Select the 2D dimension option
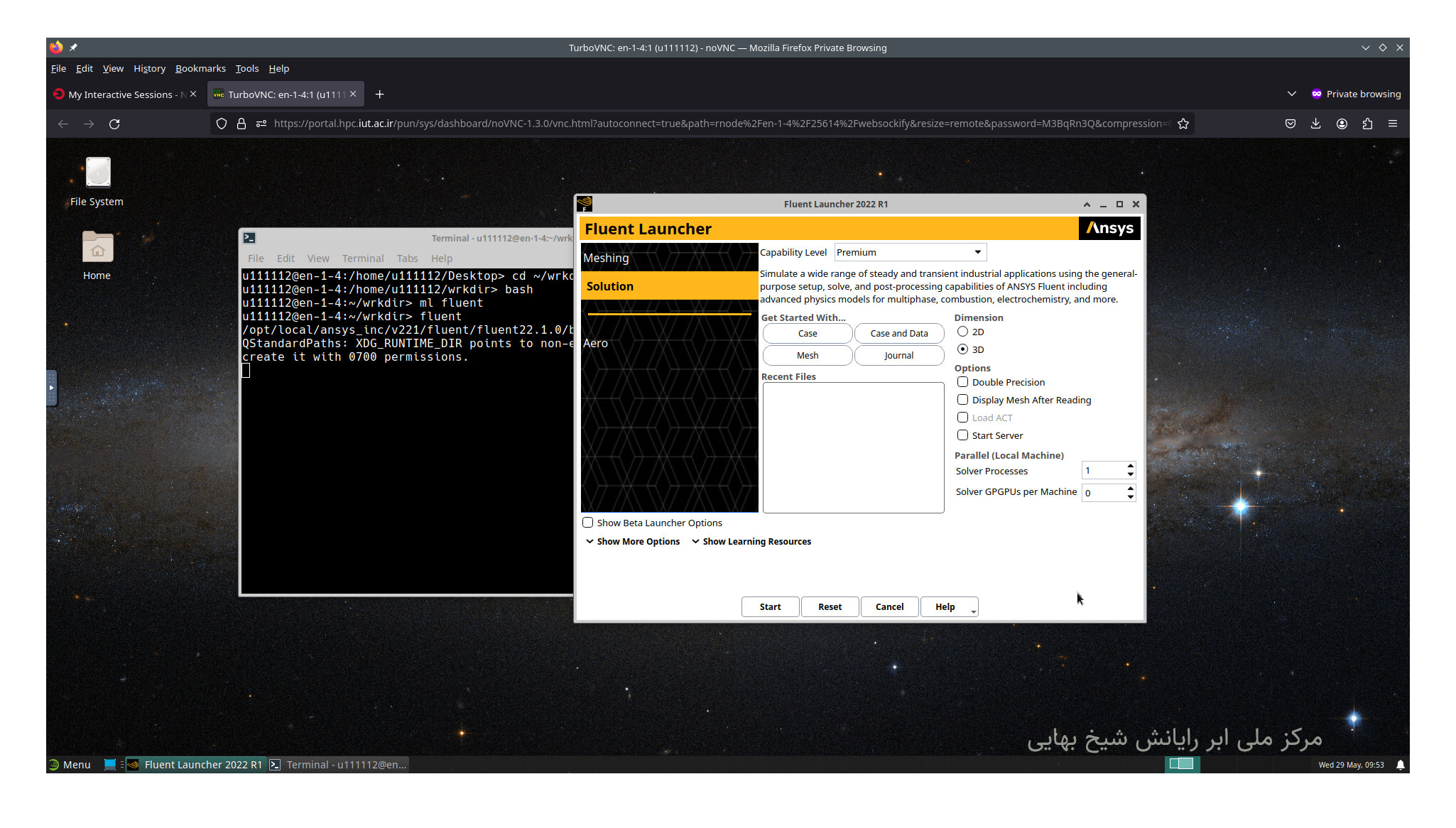Image resolution: width=1456 pixels, height=828 pixels. [963, 332]
